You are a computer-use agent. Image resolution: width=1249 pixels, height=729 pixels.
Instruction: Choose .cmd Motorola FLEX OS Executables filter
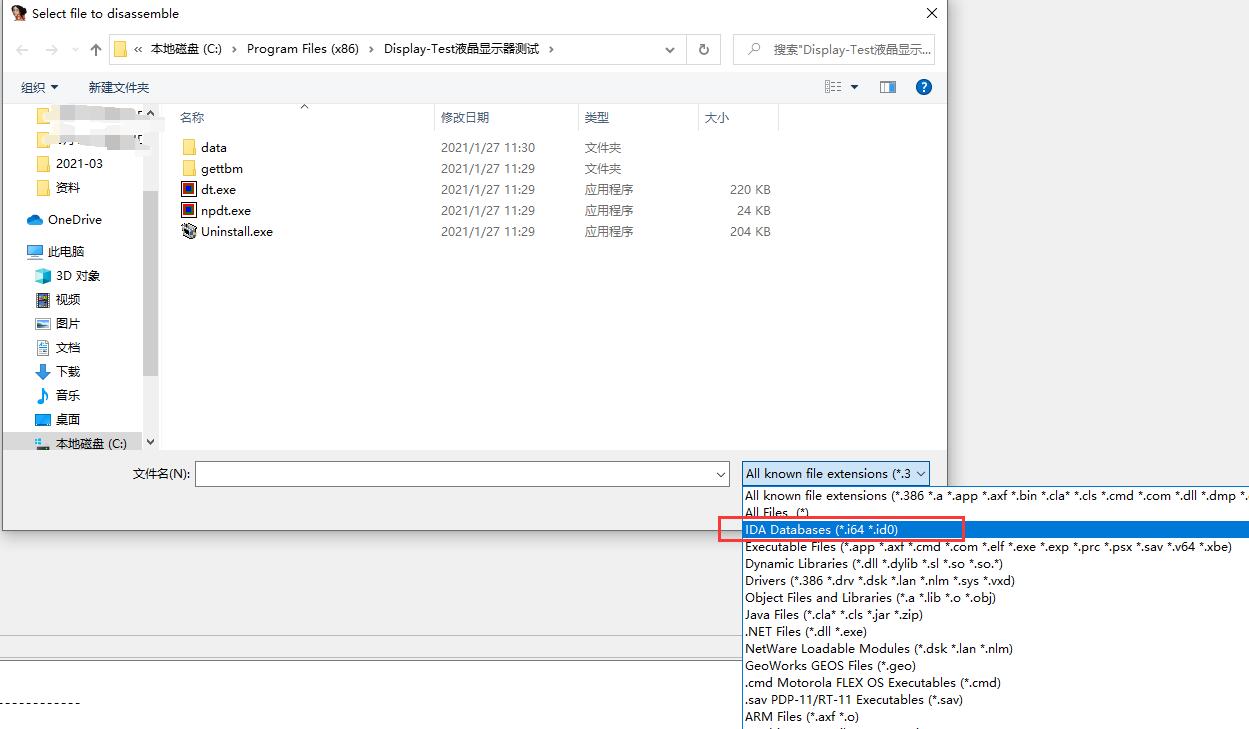pos(995,682)
